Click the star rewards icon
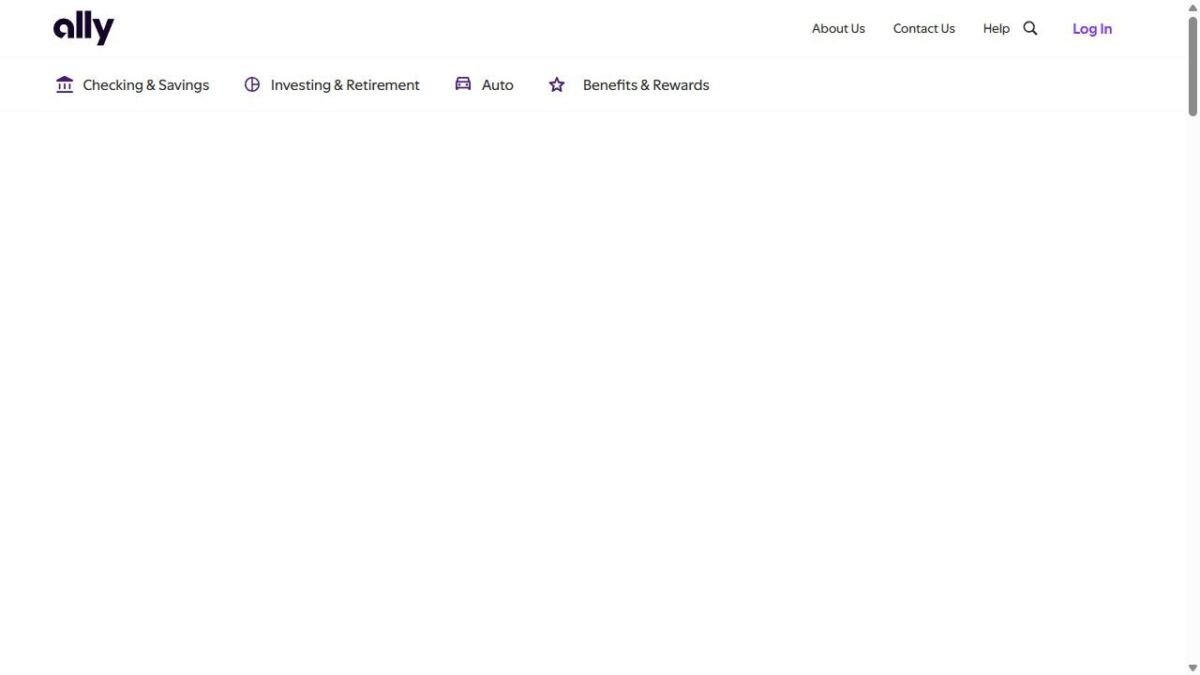The width and height of the screenshot is (1200, 675). tap(557, 85)
